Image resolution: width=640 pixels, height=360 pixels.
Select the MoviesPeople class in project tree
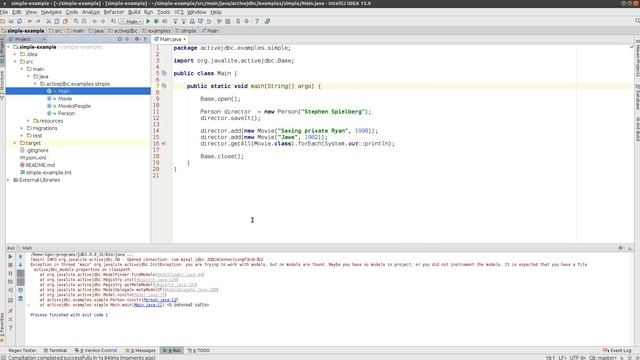tap(74, 106)
